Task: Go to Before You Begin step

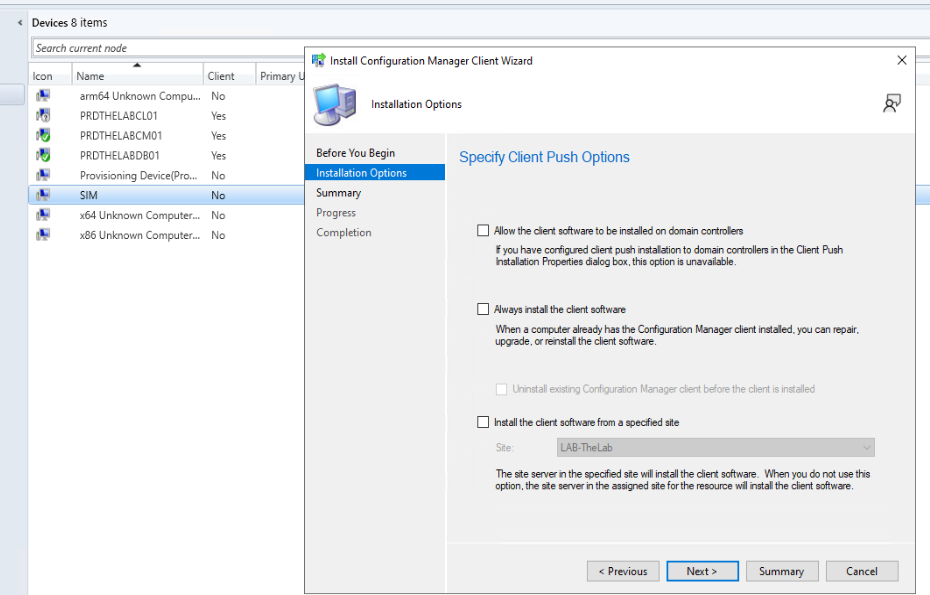Action: click(x=355, y=153)
